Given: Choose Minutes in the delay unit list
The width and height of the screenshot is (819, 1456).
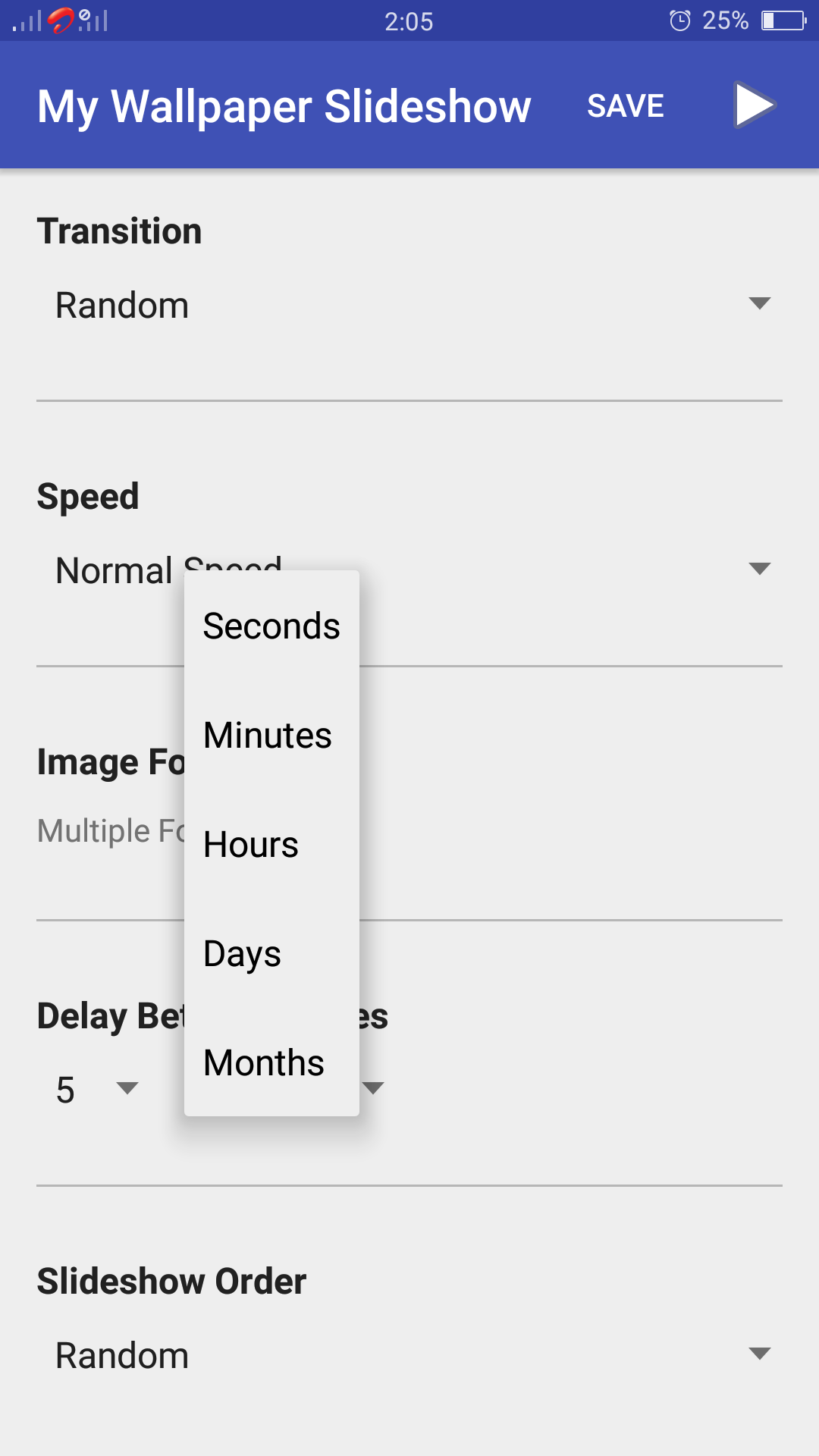Looking at the screenshot, I should coord(271,735).
